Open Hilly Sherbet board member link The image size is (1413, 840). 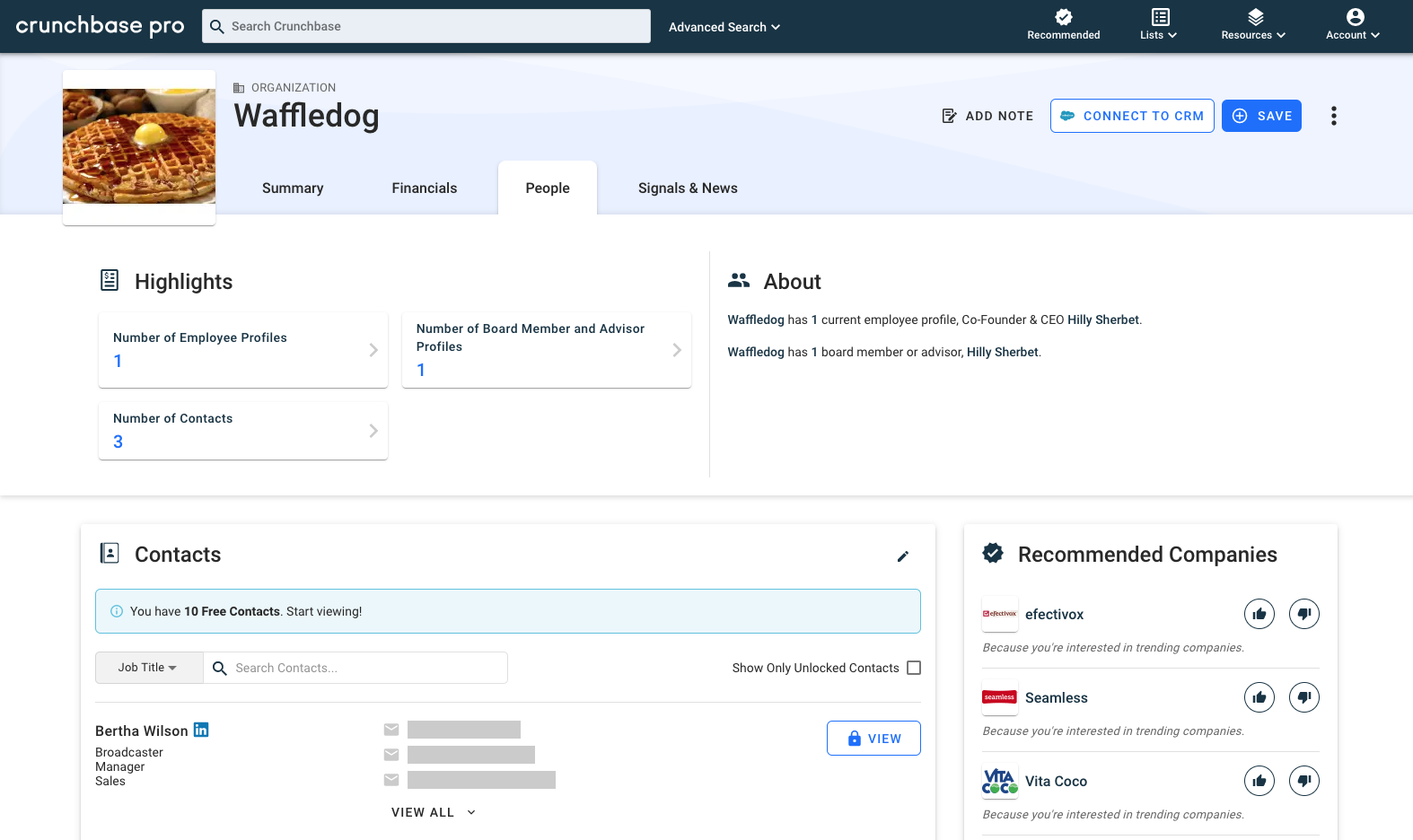[1002, 352]
